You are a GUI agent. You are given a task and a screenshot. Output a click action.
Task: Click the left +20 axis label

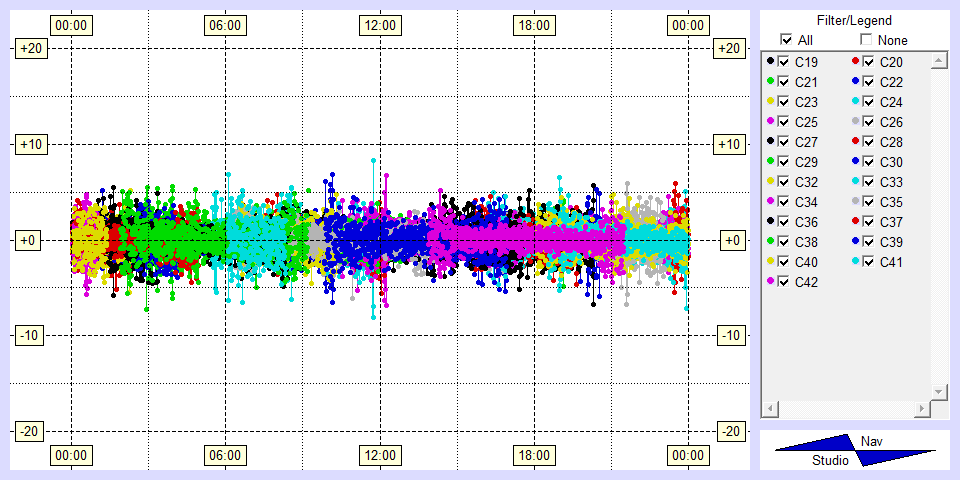pos(26,48)
